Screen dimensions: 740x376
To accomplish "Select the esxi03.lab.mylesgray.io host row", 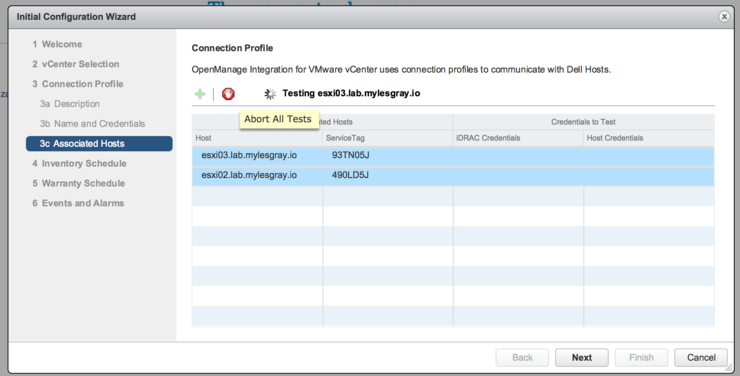I will [453, 155].
